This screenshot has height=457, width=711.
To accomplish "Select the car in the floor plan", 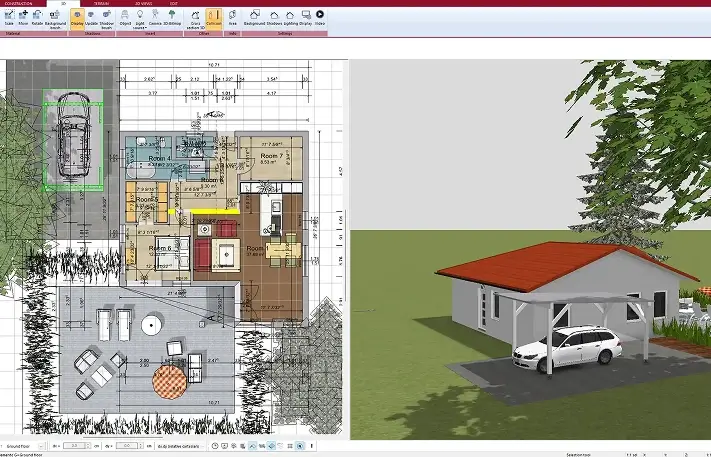I will (73, 135).
